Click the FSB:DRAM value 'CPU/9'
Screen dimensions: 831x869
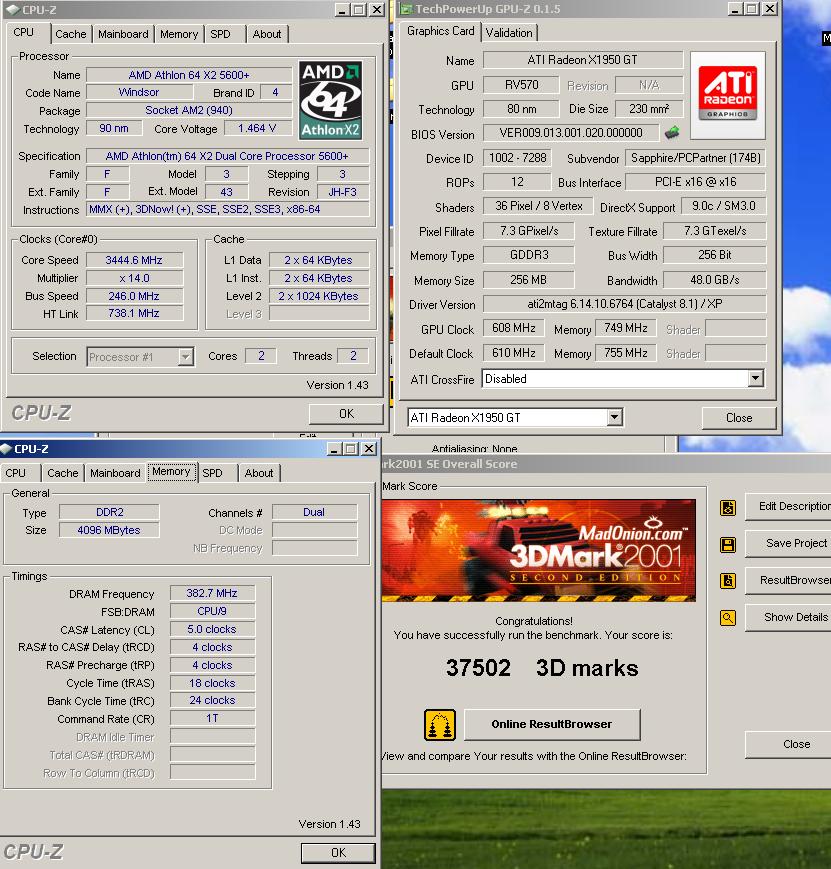(212, 611)
